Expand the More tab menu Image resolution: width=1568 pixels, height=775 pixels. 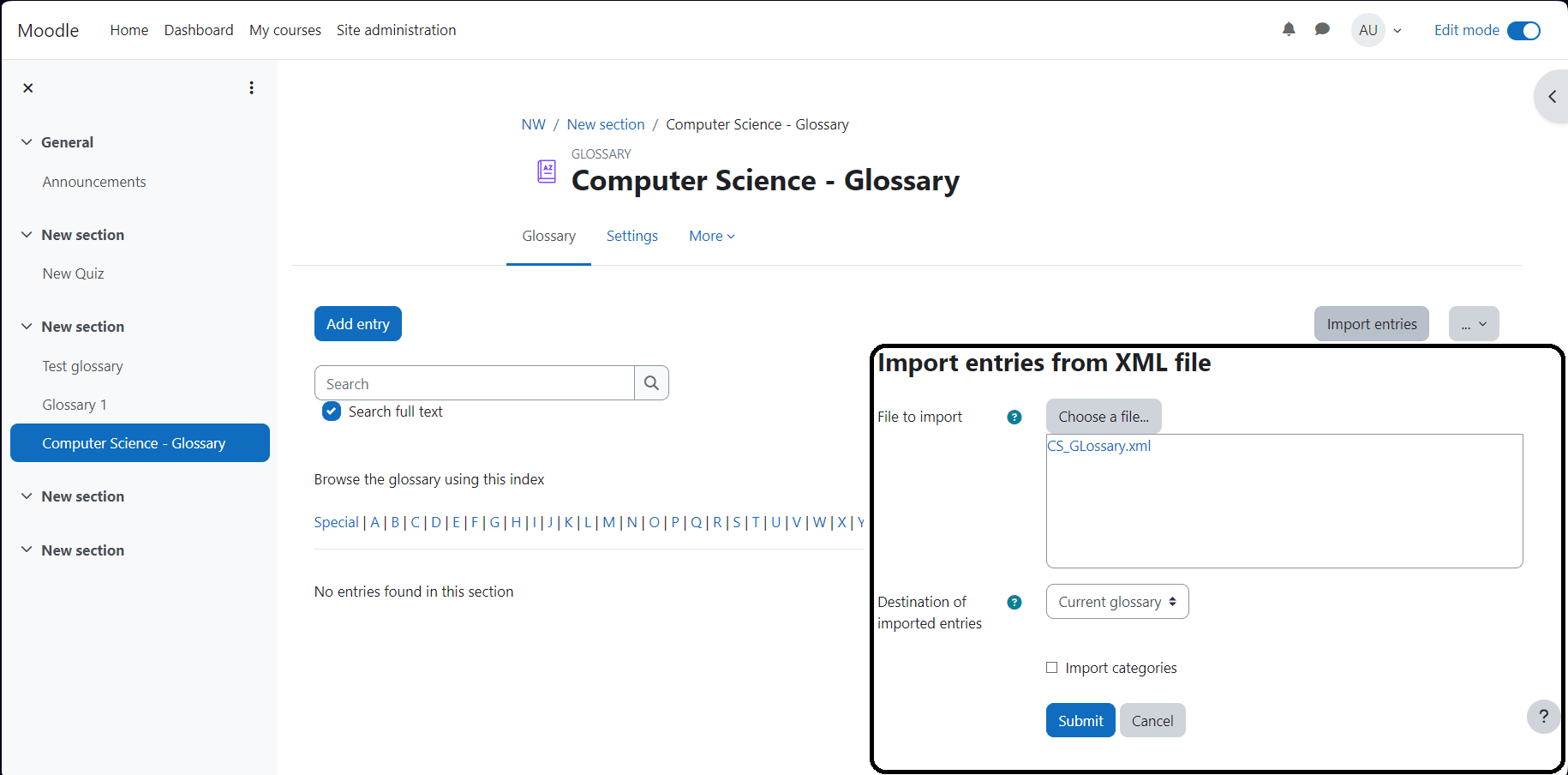point(712,236)
